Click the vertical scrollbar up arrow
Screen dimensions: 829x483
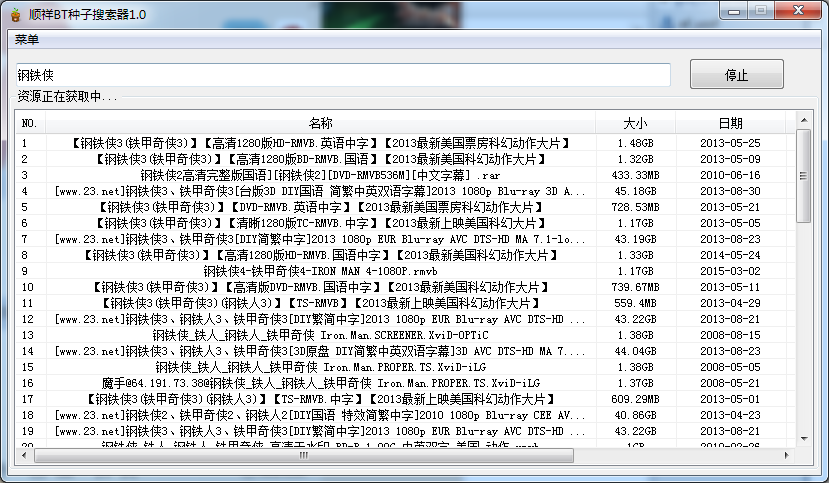pyautogui.click(x=804, y=120)
